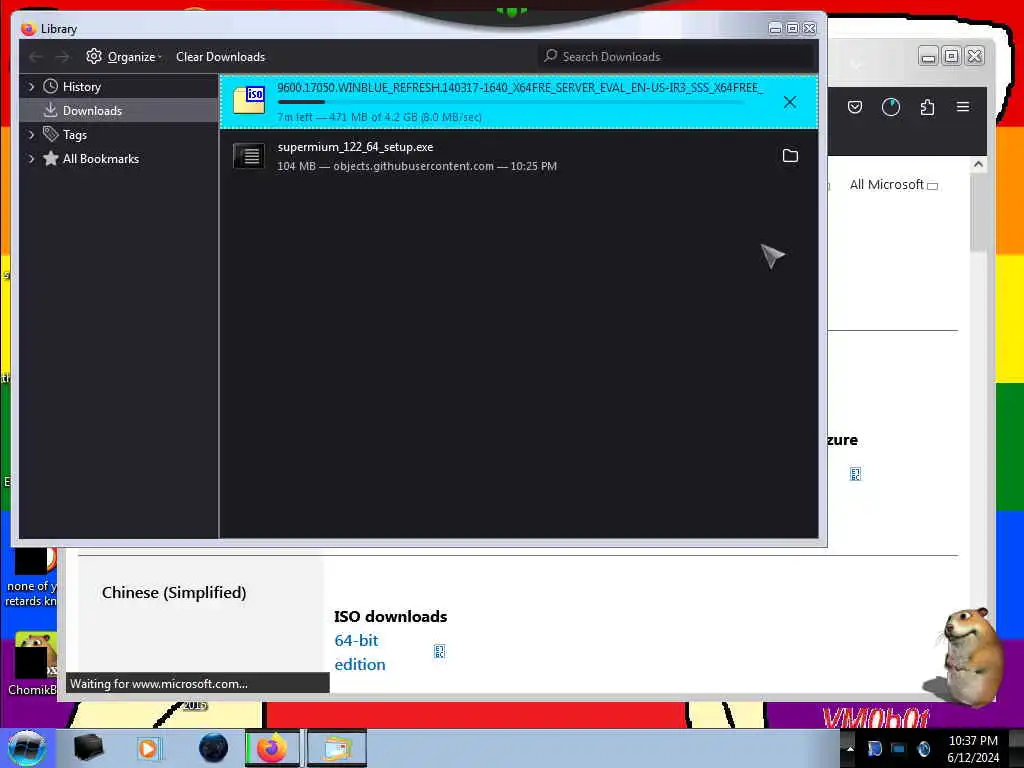Click the 64-bit edition ISO download link
The height and width of the screenshot is (768, 1024).
coord(360,652)
